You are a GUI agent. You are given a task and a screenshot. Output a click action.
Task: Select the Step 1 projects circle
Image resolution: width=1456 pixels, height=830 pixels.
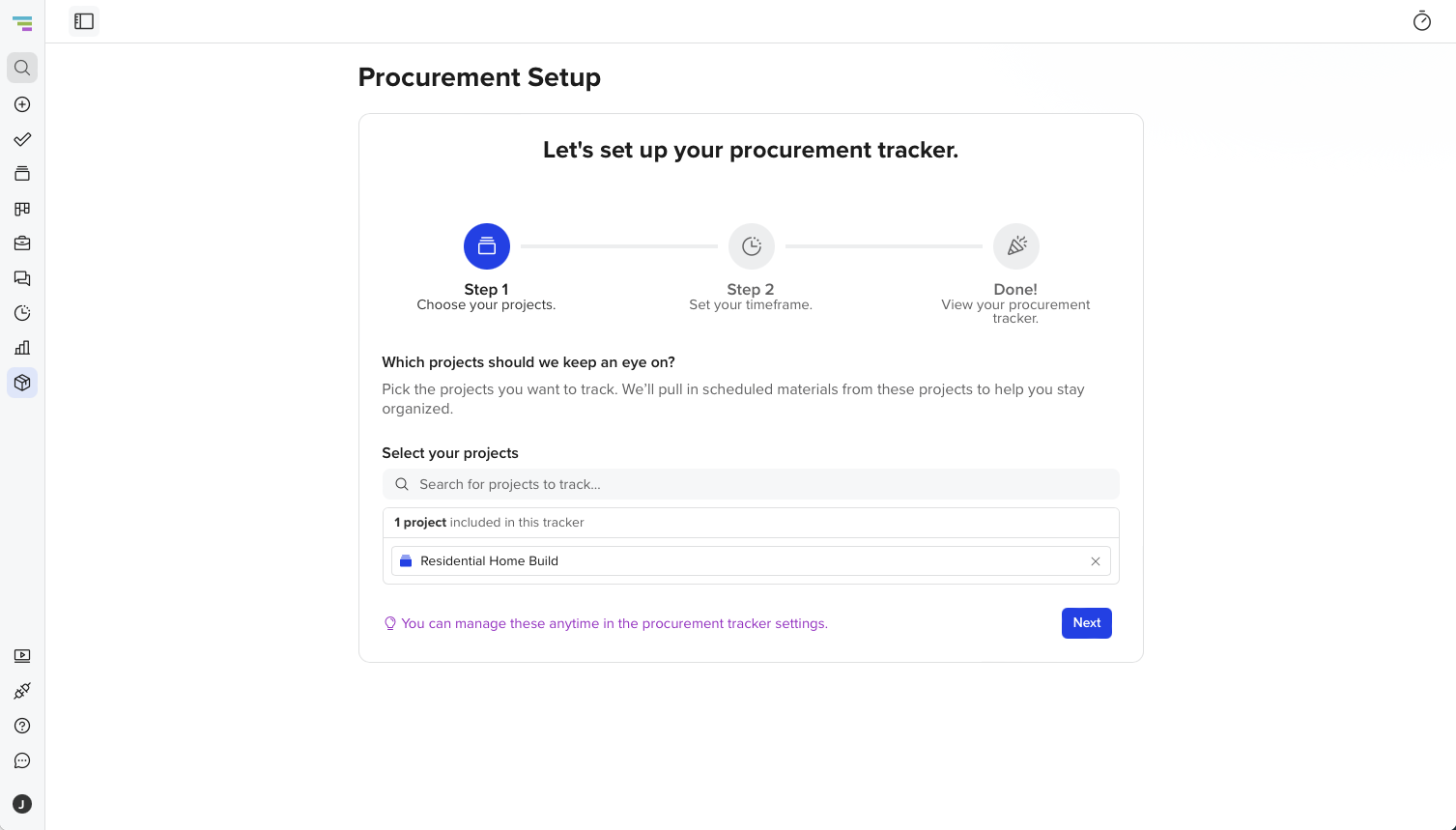(x=487, y=246)
